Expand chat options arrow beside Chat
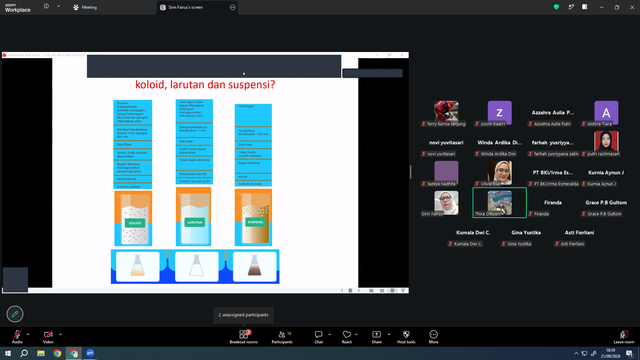This screenshot has width=640, height=360. [x=329, y=334]
